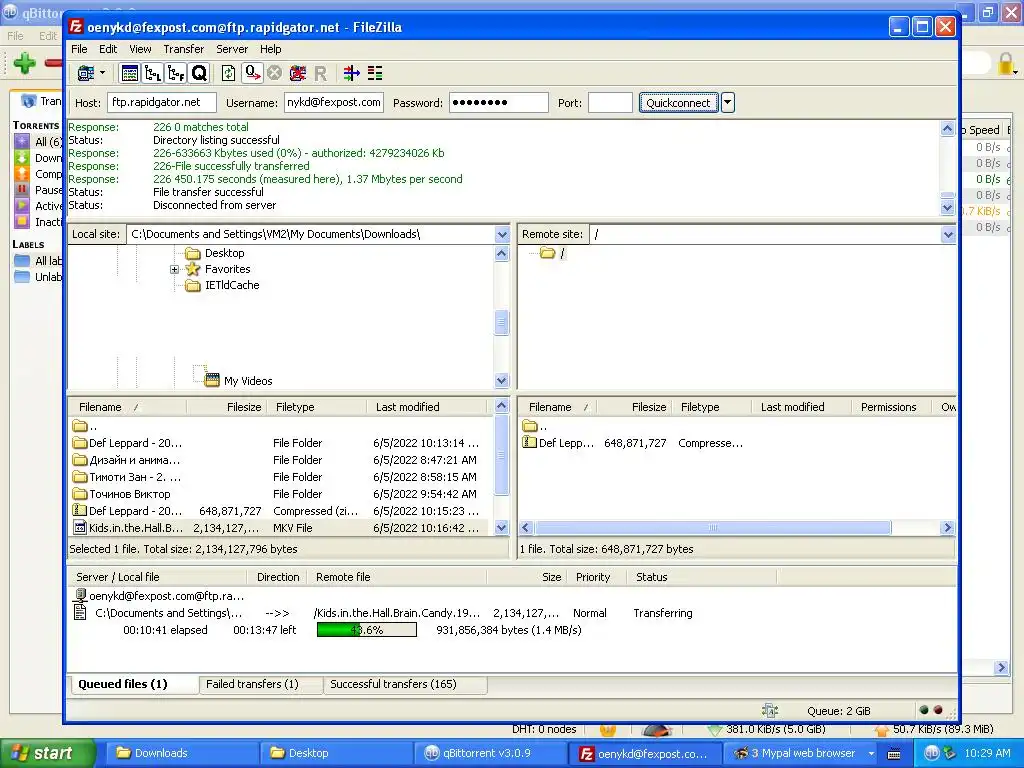Expand the Favorites tree node
Viewport: 1024px width, 768px height.
[174, 269]
